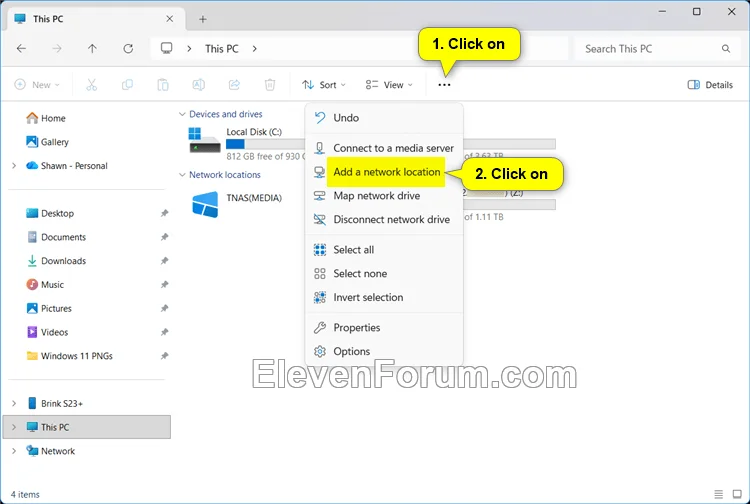Viewport: 750px width, 504px height.
Task: Unpin Videos using its pin icon
Action: click(x=164, y=332)
